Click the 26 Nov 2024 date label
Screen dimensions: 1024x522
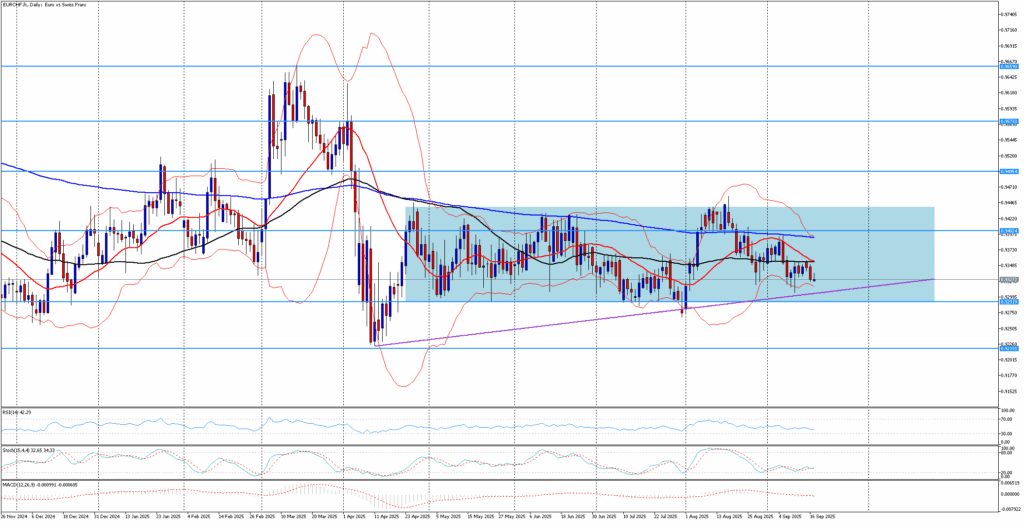tap(14, 517)
